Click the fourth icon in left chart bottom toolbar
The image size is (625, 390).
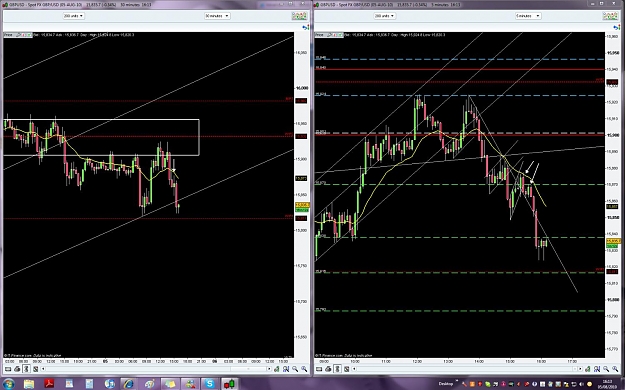click(35, 369)
